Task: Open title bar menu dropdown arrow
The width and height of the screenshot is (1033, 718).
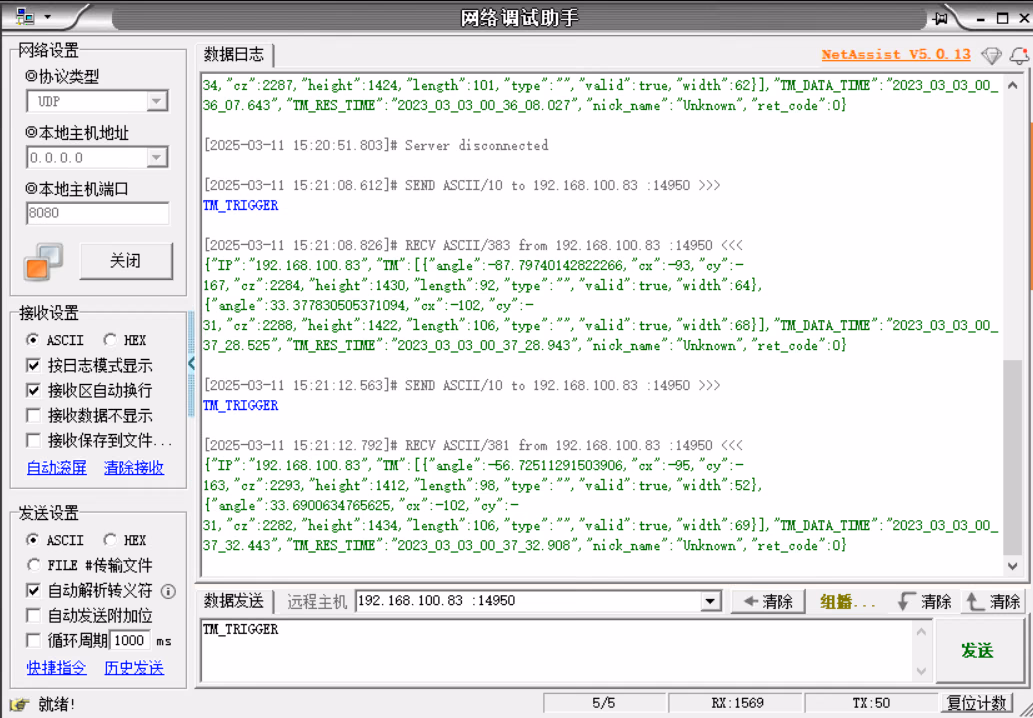Action: (47, 18)
